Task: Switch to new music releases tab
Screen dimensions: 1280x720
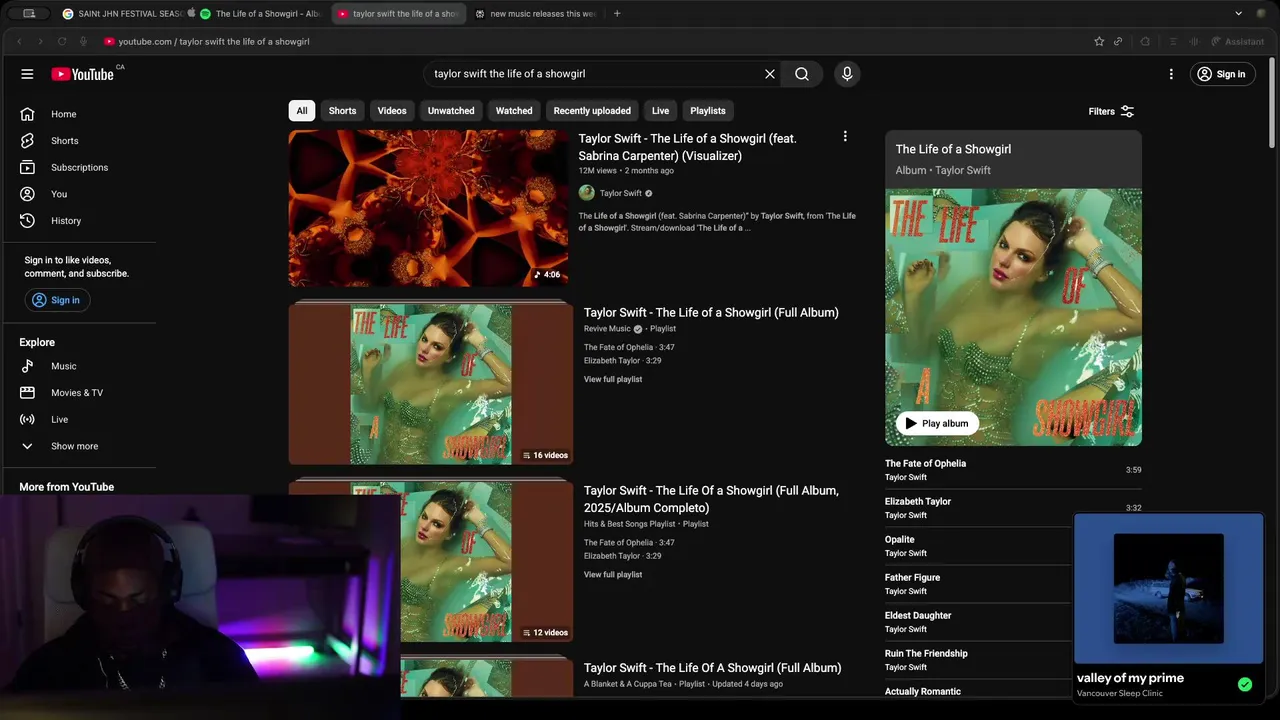Action: pos(535,14)
